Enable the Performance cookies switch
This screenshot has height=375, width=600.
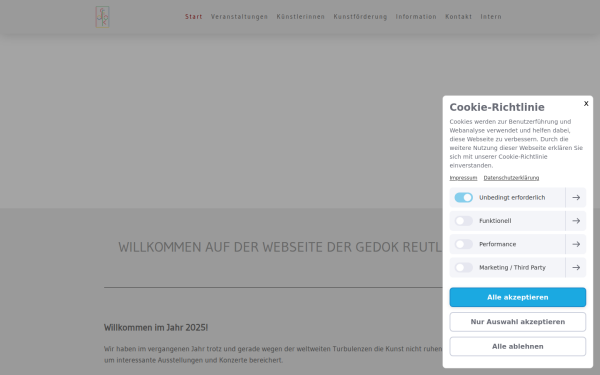pos(464,244)
